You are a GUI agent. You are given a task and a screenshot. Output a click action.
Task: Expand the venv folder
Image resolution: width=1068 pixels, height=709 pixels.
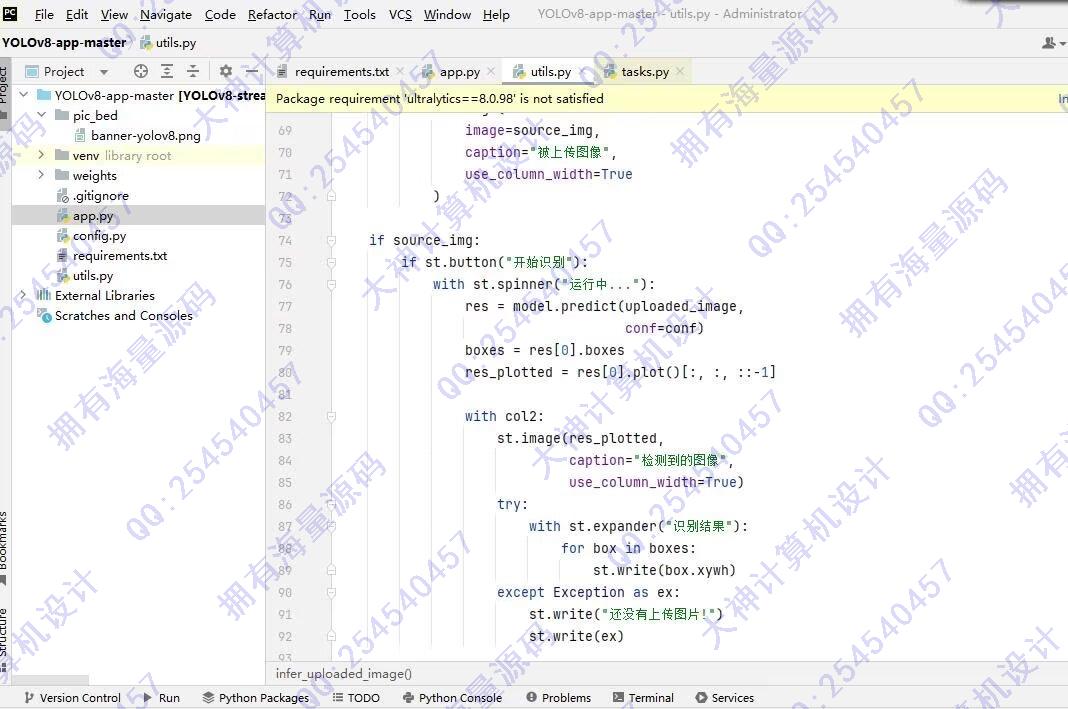(41, 156)
